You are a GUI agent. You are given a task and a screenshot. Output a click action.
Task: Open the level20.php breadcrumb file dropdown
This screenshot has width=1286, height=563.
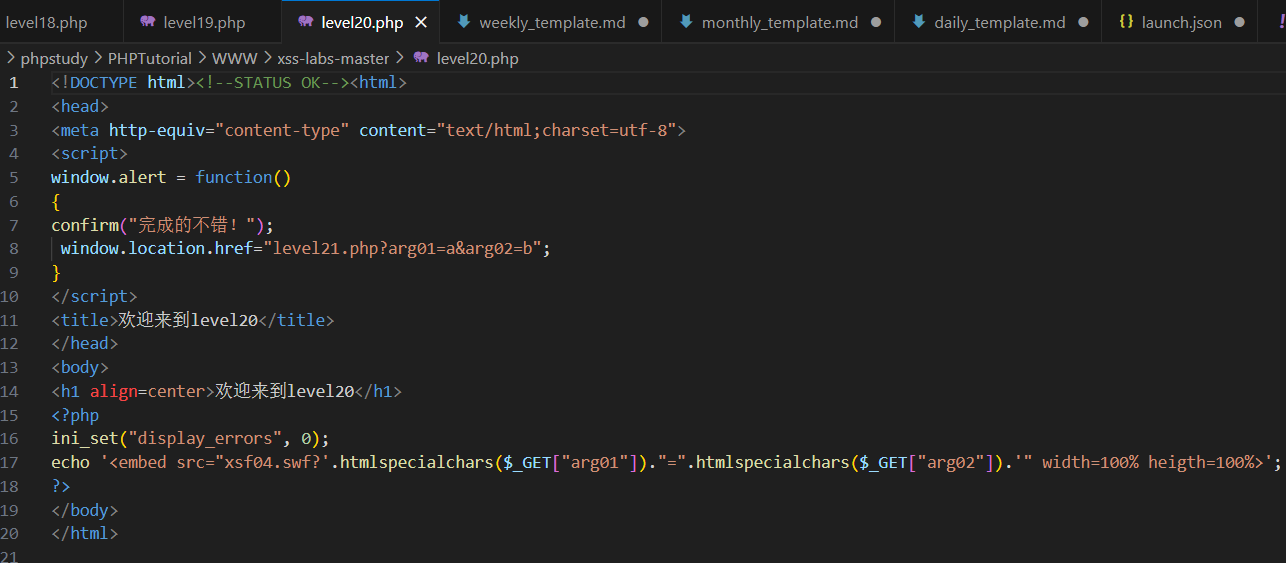point(477,58)
